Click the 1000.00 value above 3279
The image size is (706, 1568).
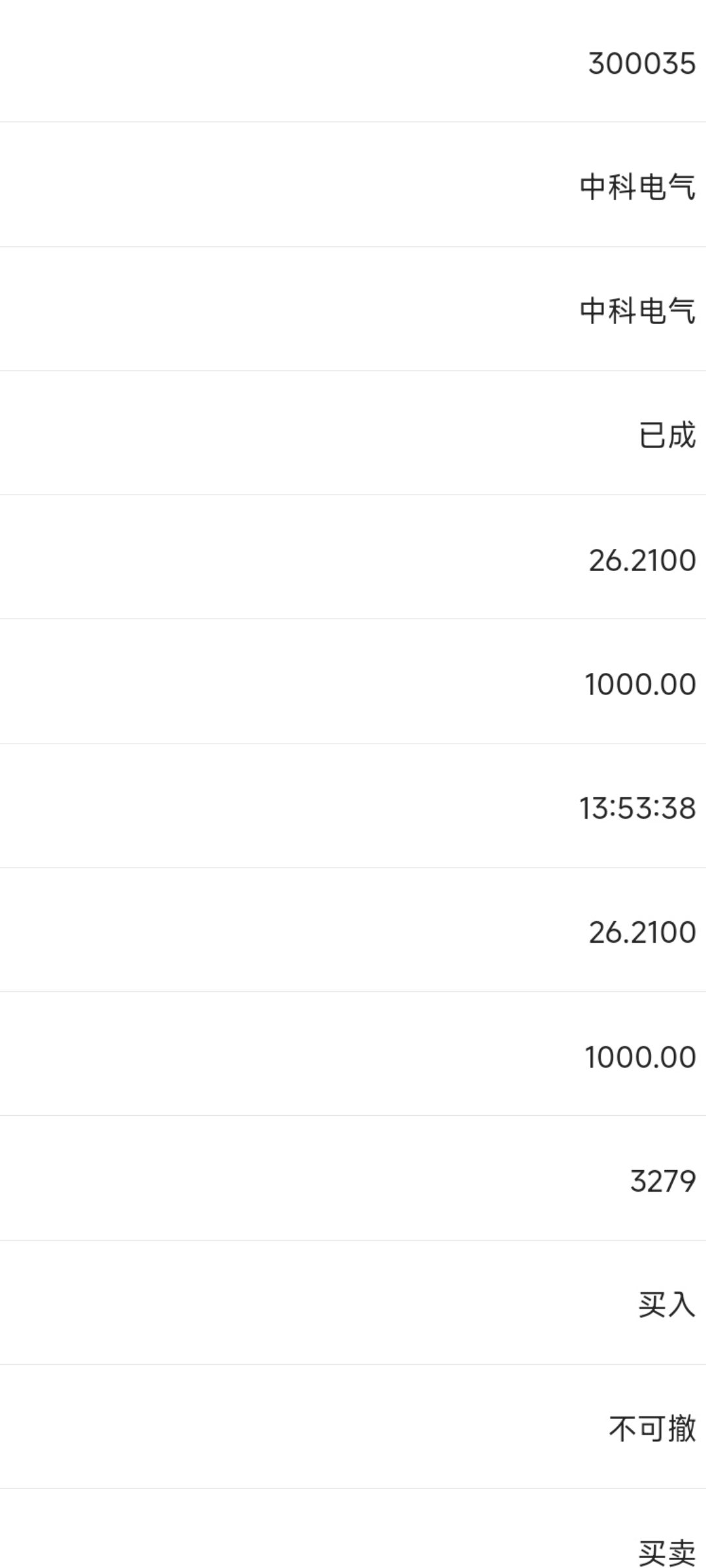pyautogui.click(x=640, y=1056)
